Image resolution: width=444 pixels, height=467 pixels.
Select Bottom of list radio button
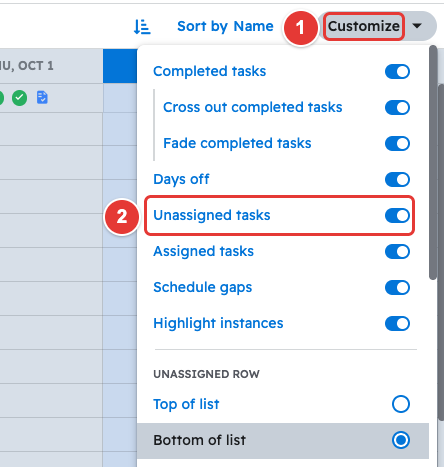pos(401,440)
